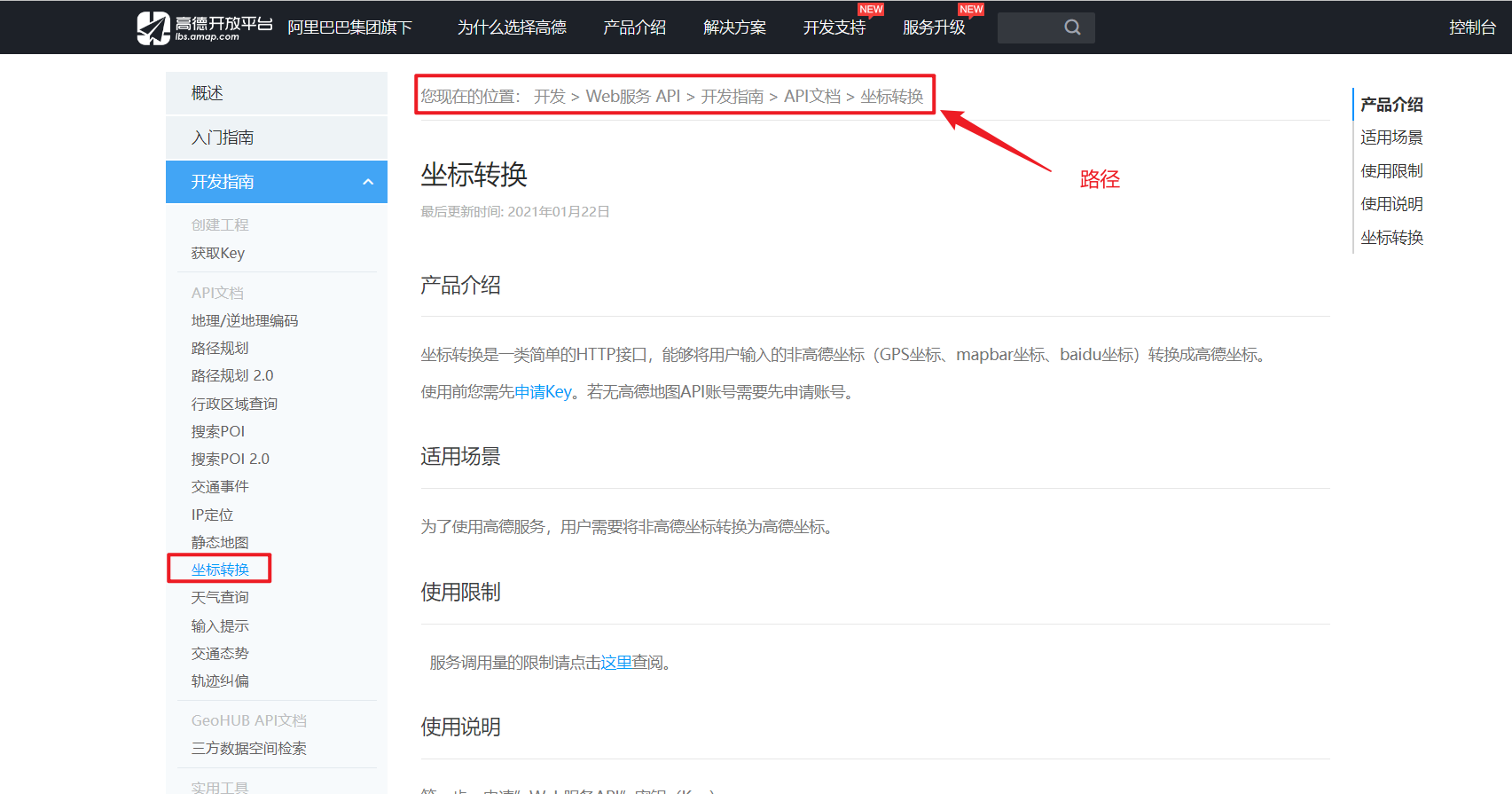This screenshot has width=1512, height=794.
Task: Open the 解决方案 menu
Action: pyautogui.click(x=734, y=28)
